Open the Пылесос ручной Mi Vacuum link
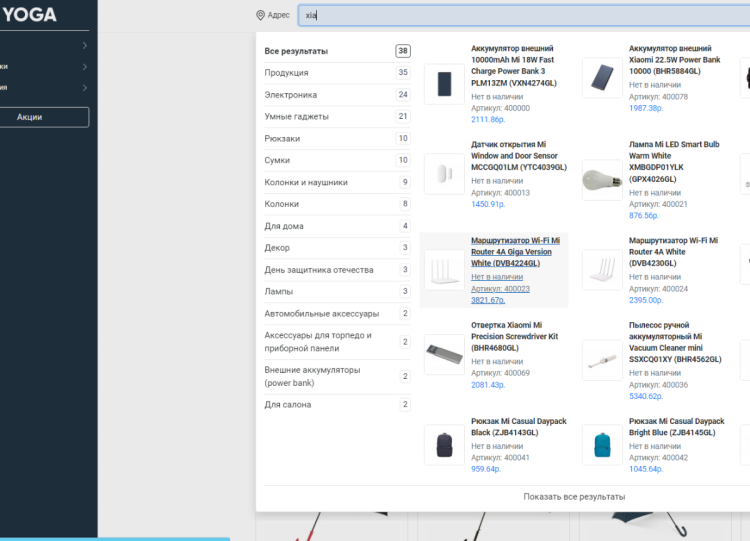 (675, 342)
